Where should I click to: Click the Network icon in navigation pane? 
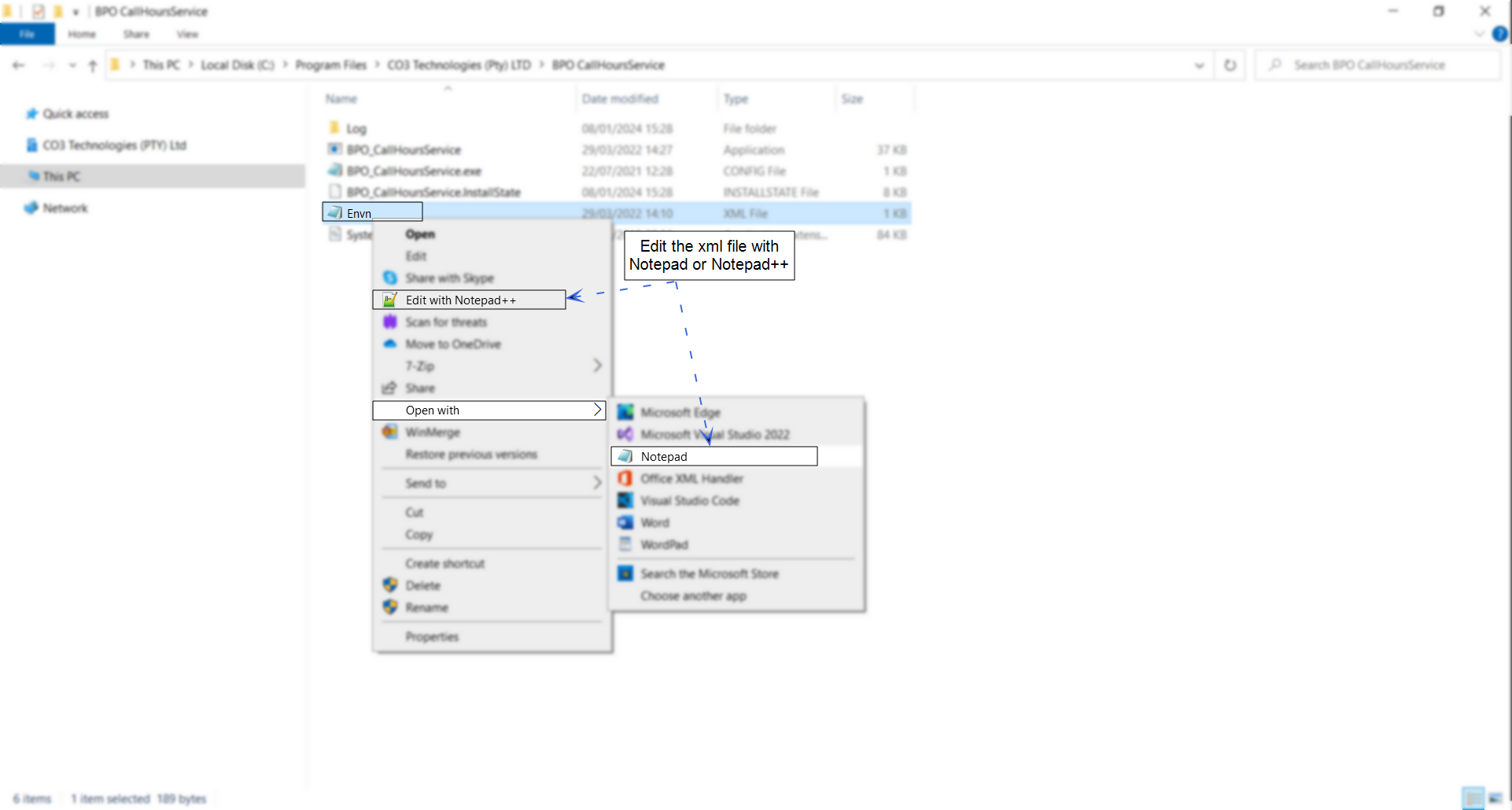point(31,208)
